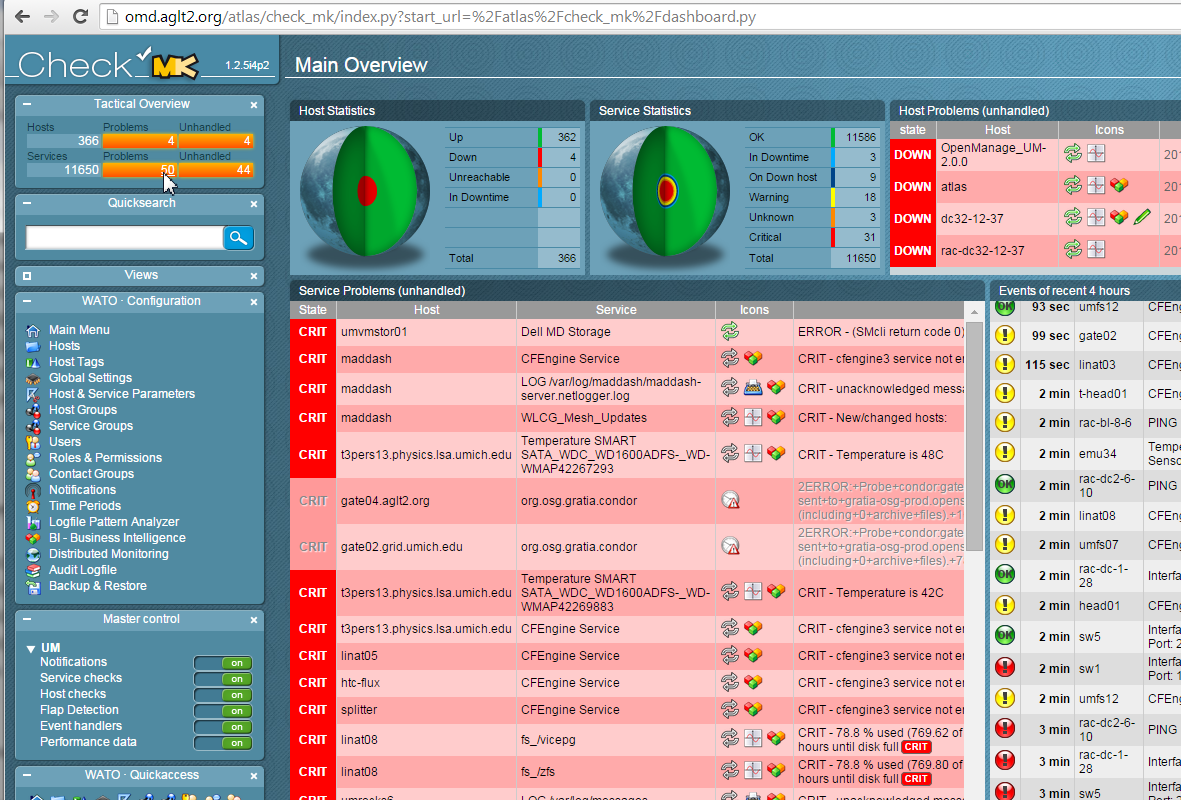Screen dimensions: 1181x800
Task: Minimize the Quicksearch snapin
Action: pyautogui.click(x=27, y=203)
